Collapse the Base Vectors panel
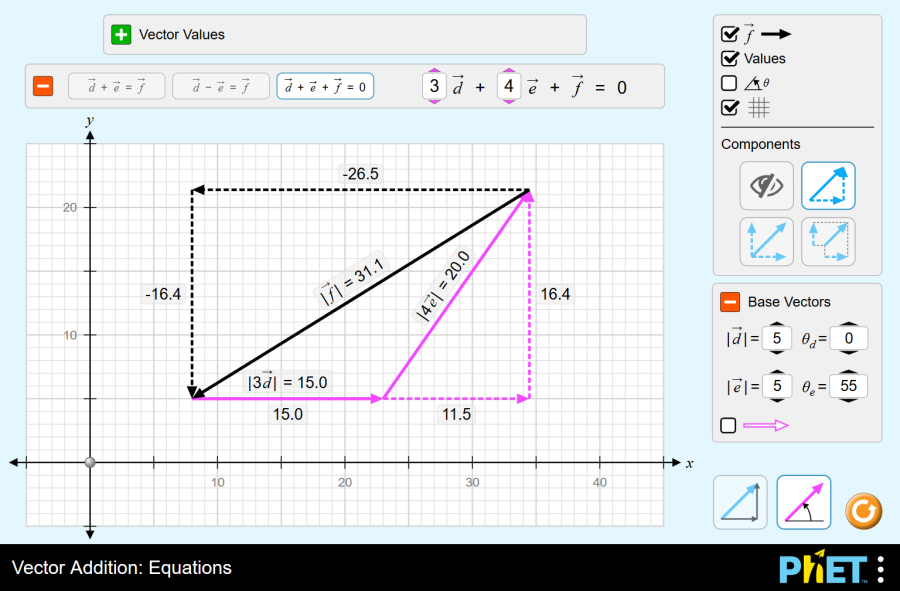 [x=730, y=302]
